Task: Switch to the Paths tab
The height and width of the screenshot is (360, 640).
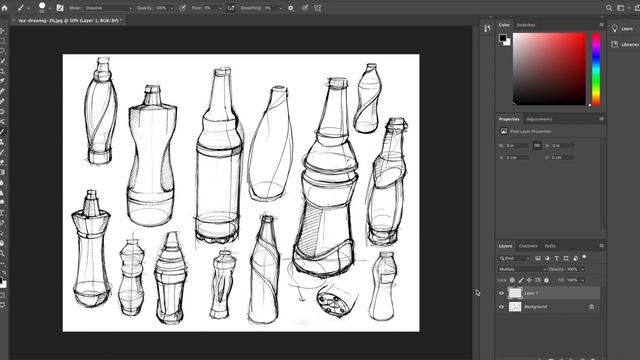Action: point(550,246)
